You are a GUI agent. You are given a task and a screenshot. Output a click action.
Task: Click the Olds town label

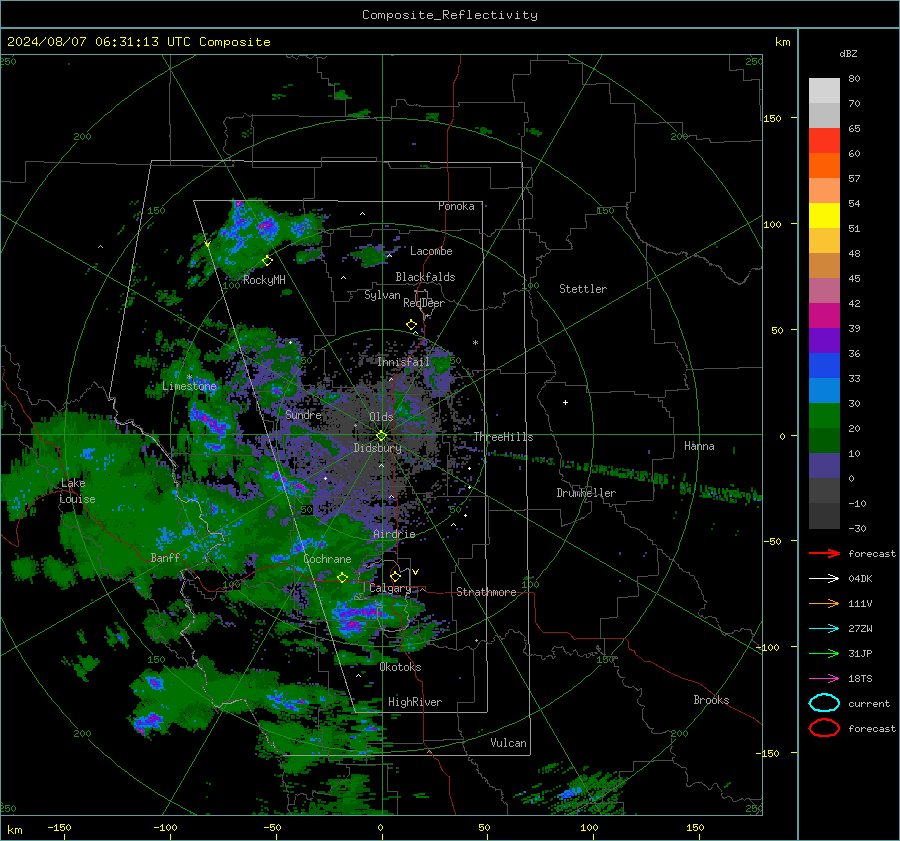pyautogui.click(x=381, y=417)
